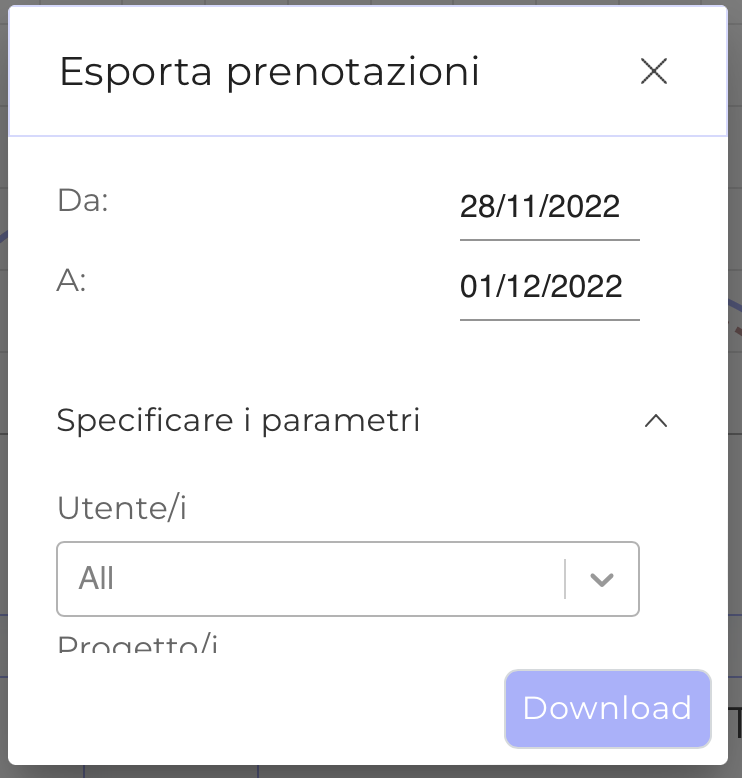This screenshot has height=778, width=742.
Task: Select the day 28 in the Da date
Action: 476,207
